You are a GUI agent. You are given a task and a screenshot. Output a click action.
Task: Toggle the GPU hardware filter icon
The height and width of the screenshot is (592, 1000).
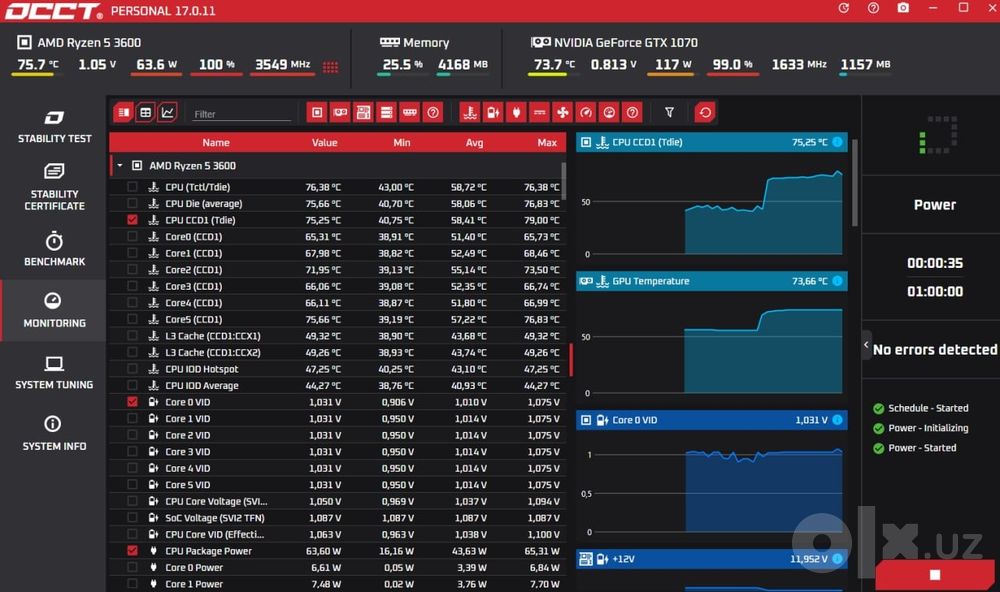pos(340,113)
